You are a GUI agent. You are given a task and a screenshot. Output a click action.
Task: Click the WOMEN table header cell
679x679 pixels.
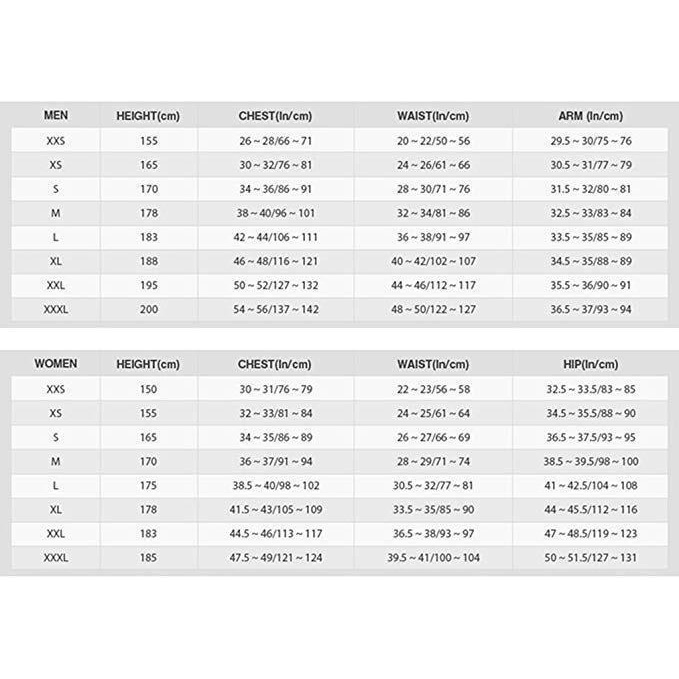(x=55, y=363)
